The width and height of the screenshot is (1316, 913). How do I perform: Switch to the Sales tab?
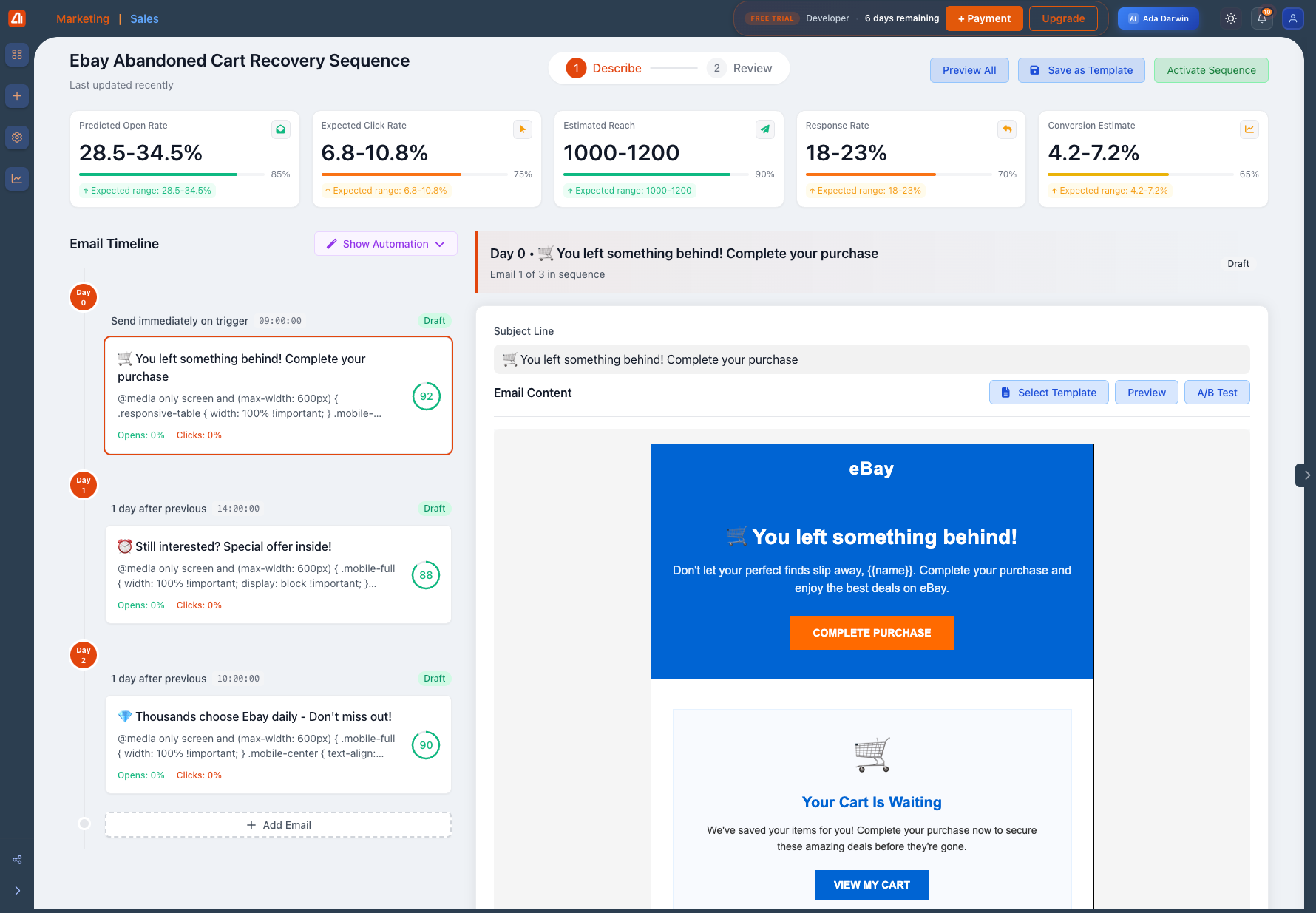coord(144,19)
